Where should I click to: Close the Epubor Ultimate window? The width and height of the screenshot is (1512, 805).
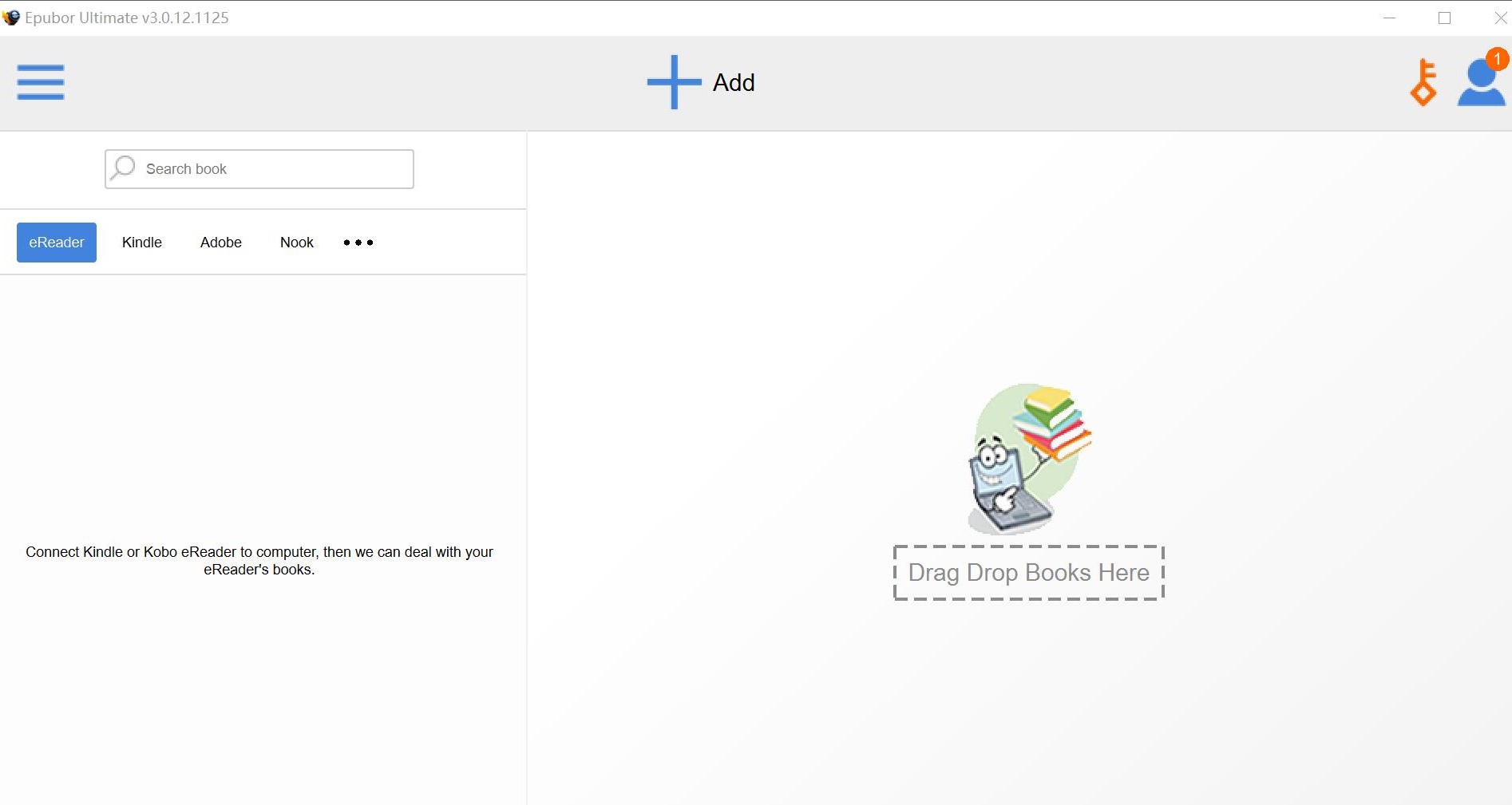click(1501, 18)
